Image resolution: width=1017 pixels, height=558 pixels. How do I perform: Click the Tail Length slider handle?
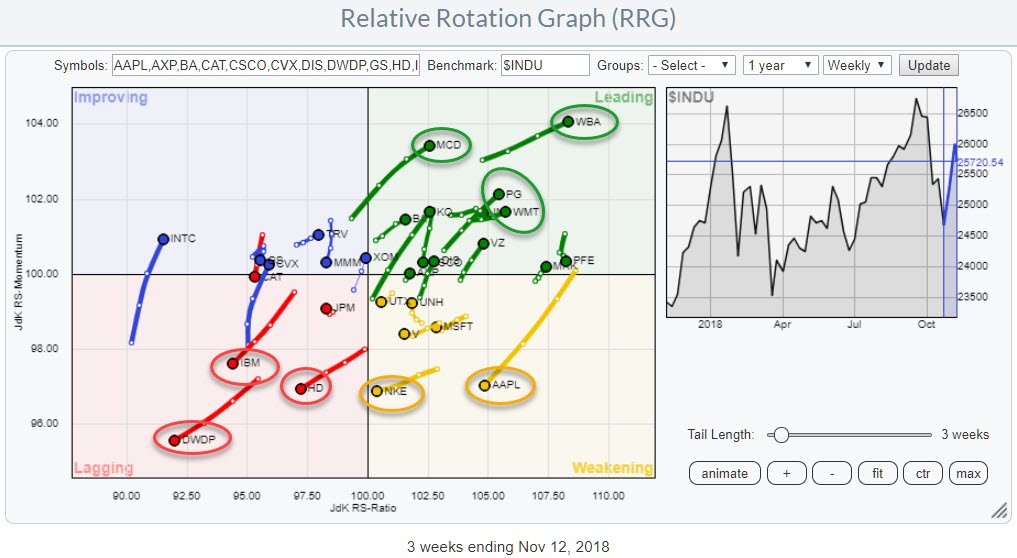pos(782,435)
